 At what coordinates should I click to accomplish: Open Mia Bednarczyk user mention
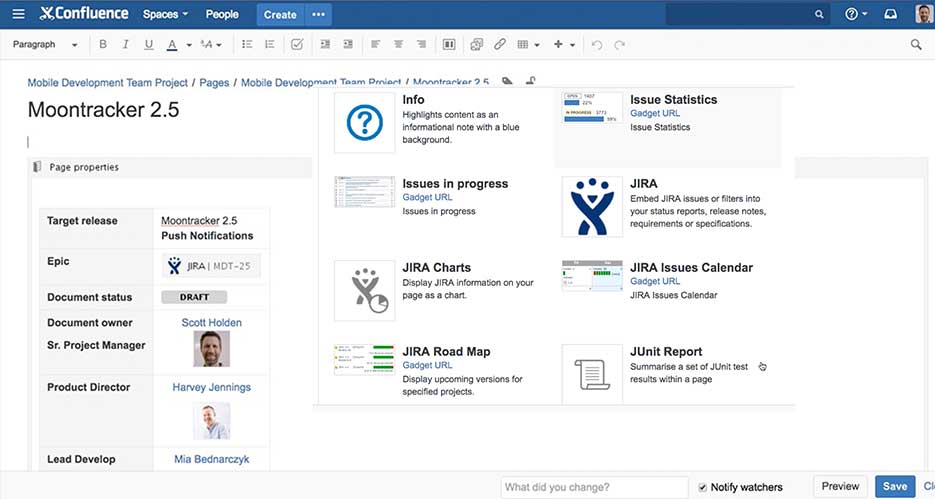click(x=211, y=460)
